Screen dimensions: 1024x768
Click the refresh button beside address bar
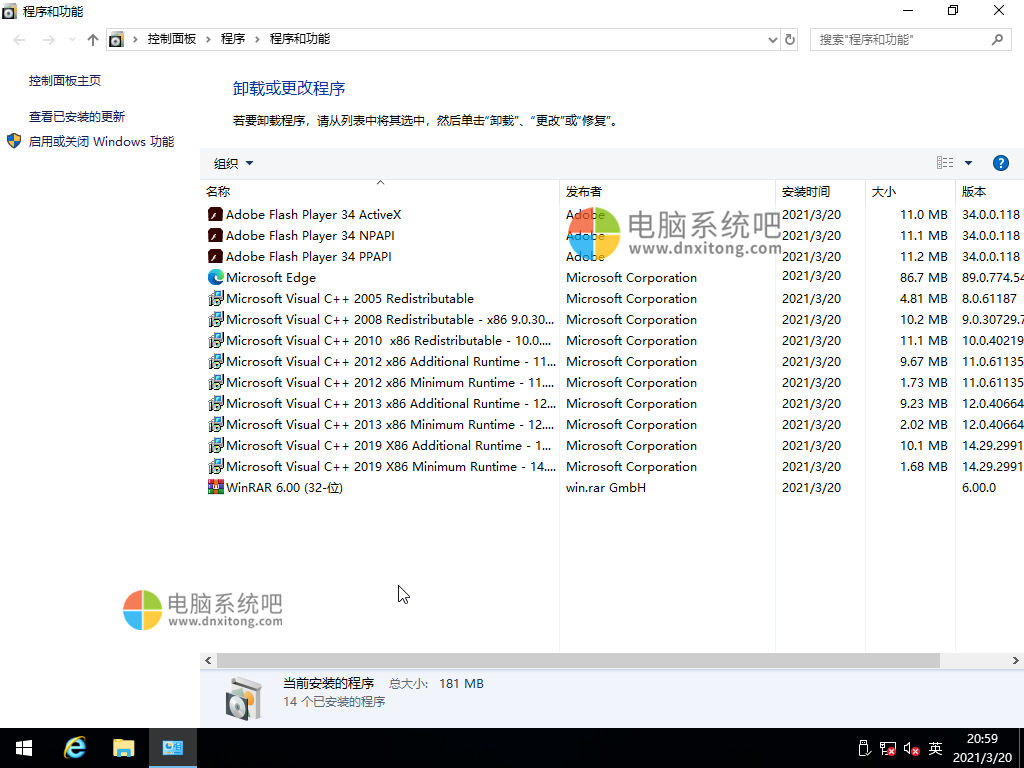pyautogui.click(x=790, y=40)
